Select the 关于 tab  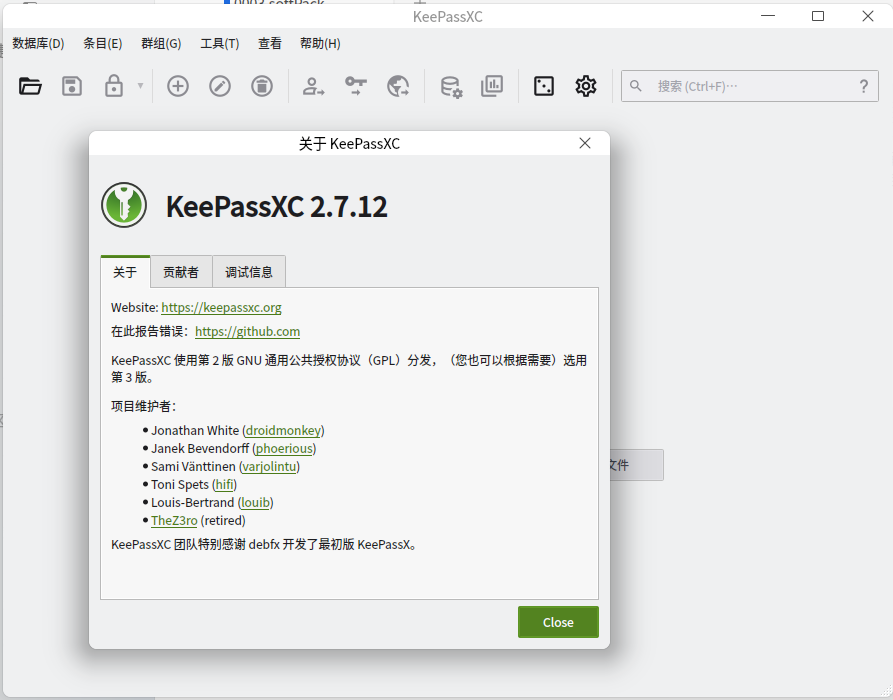click(x=125, y=272)
